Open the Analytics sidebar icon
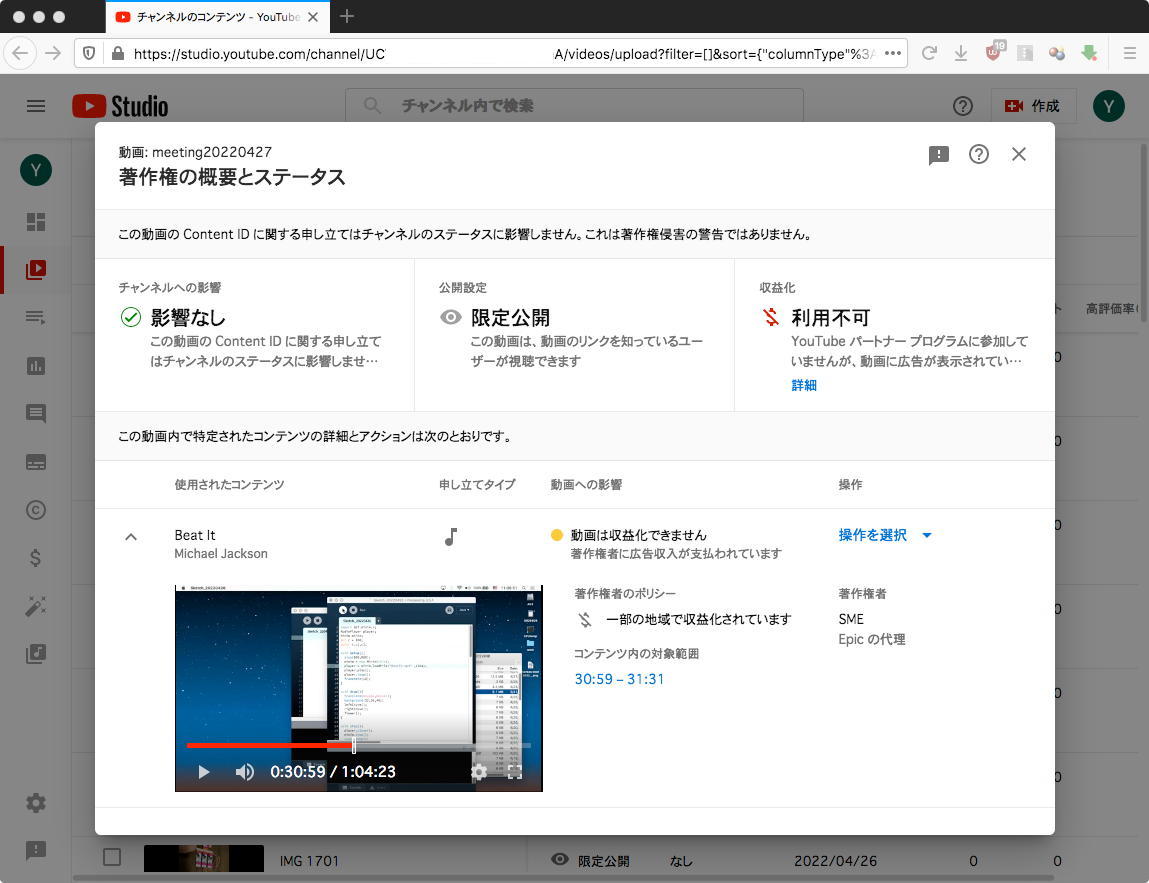 [x=36, y=366]
